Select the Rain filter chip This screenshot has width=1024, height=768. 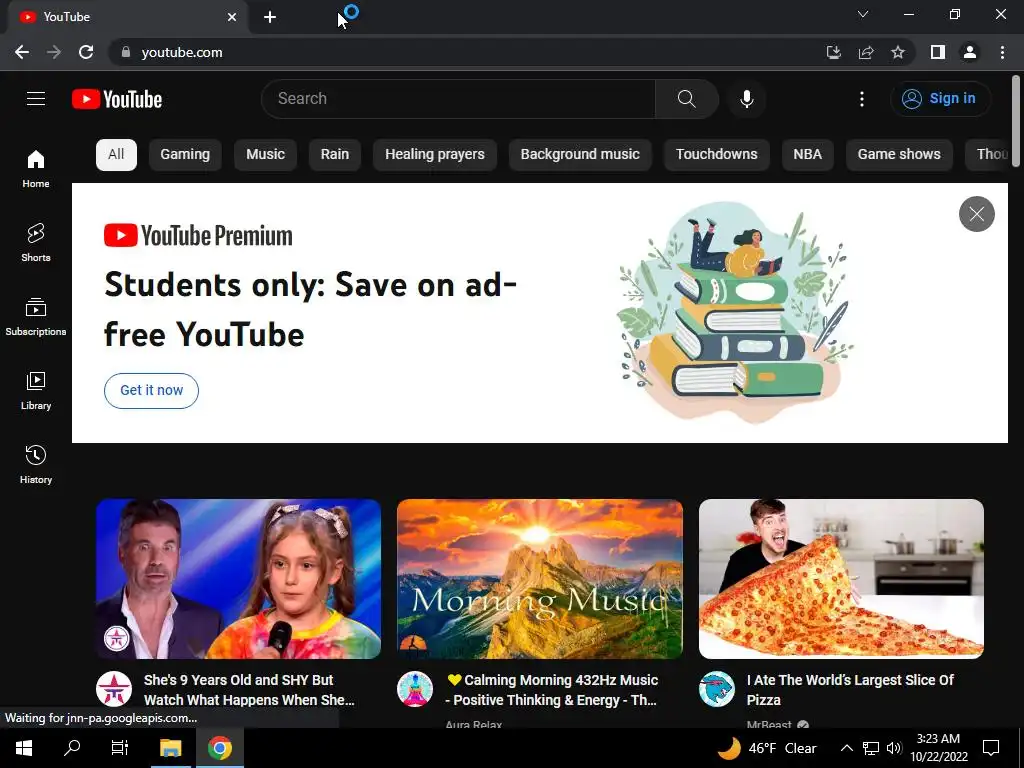click(x=334, y=155)
